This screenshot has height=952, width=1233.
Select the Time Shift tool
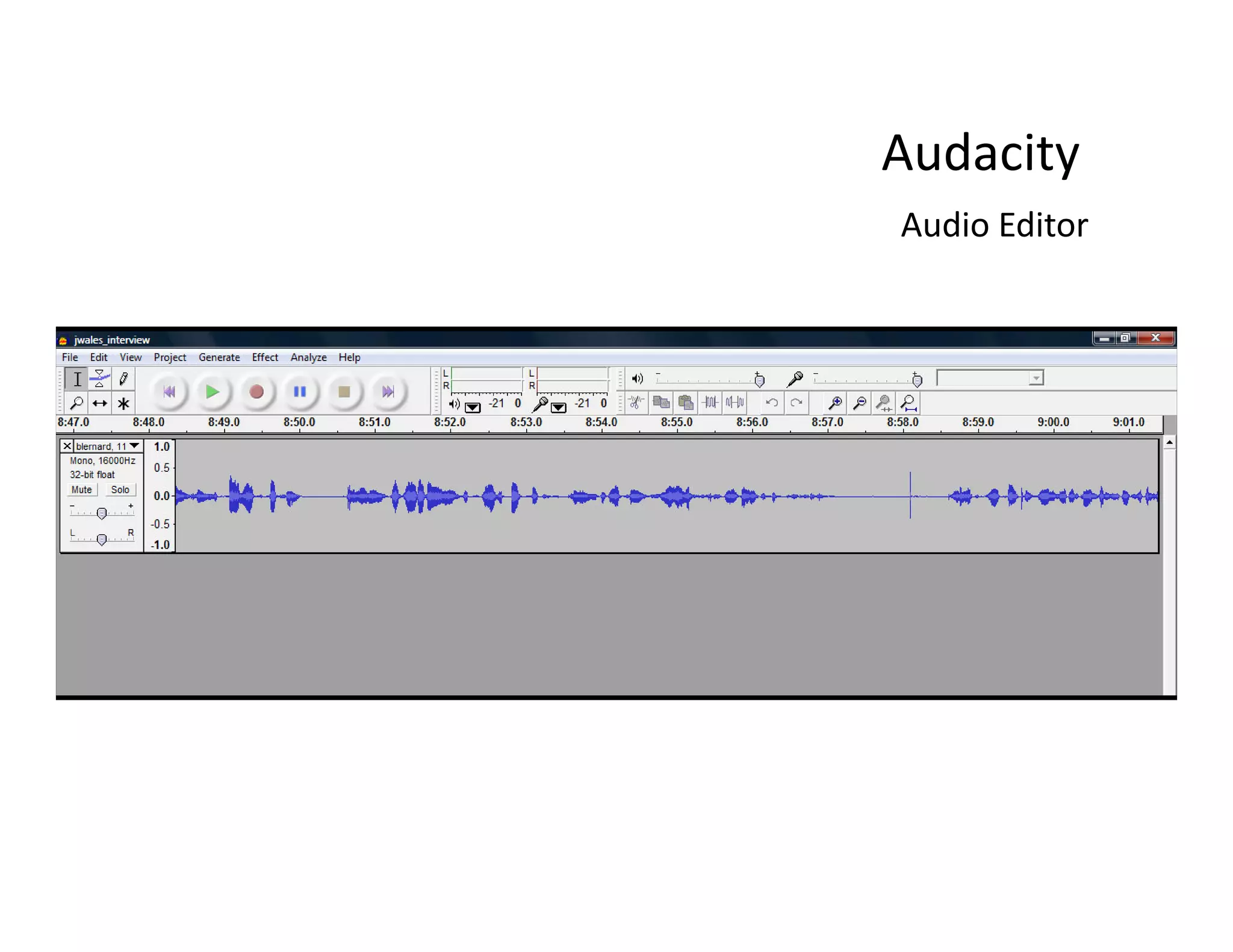(x=100, y=403)
